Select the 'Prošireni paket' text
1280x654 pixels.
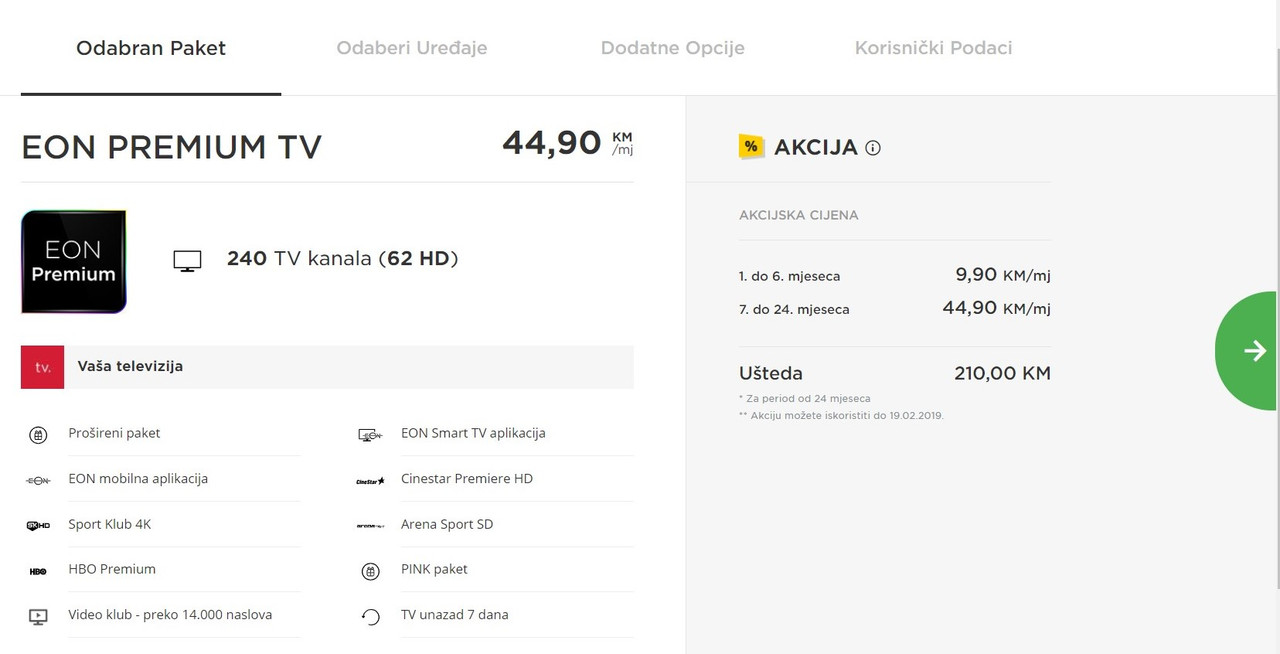pos(114,433)
